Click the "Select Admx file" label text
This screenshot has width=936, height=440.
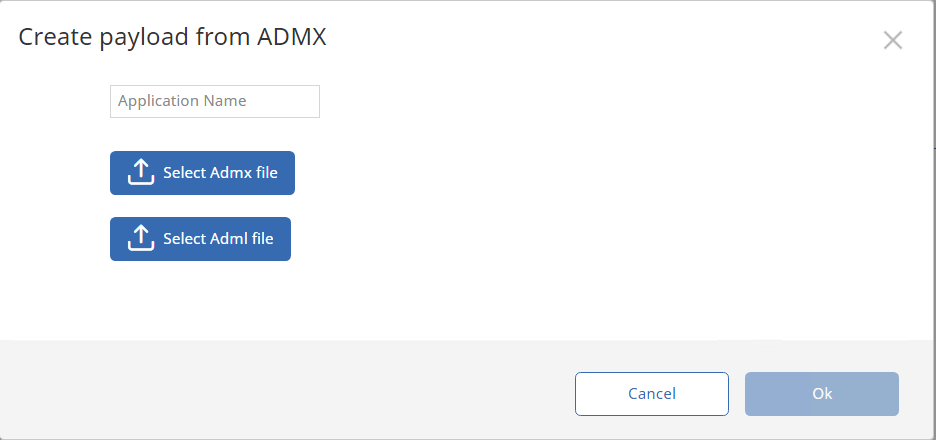[x=220, y=173]
